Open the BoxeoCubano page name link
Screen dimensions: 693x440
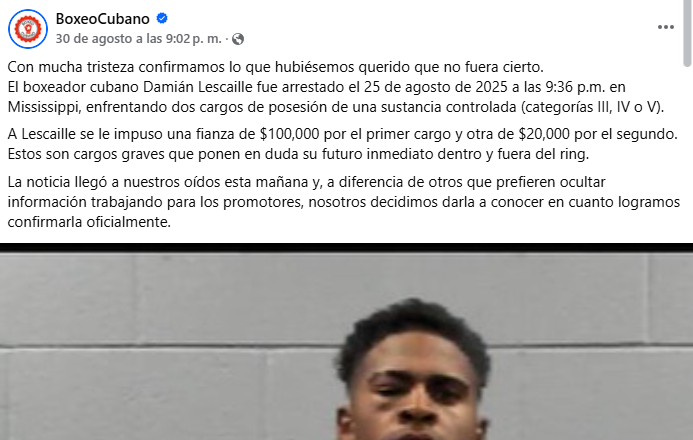(x=103, y=19)
